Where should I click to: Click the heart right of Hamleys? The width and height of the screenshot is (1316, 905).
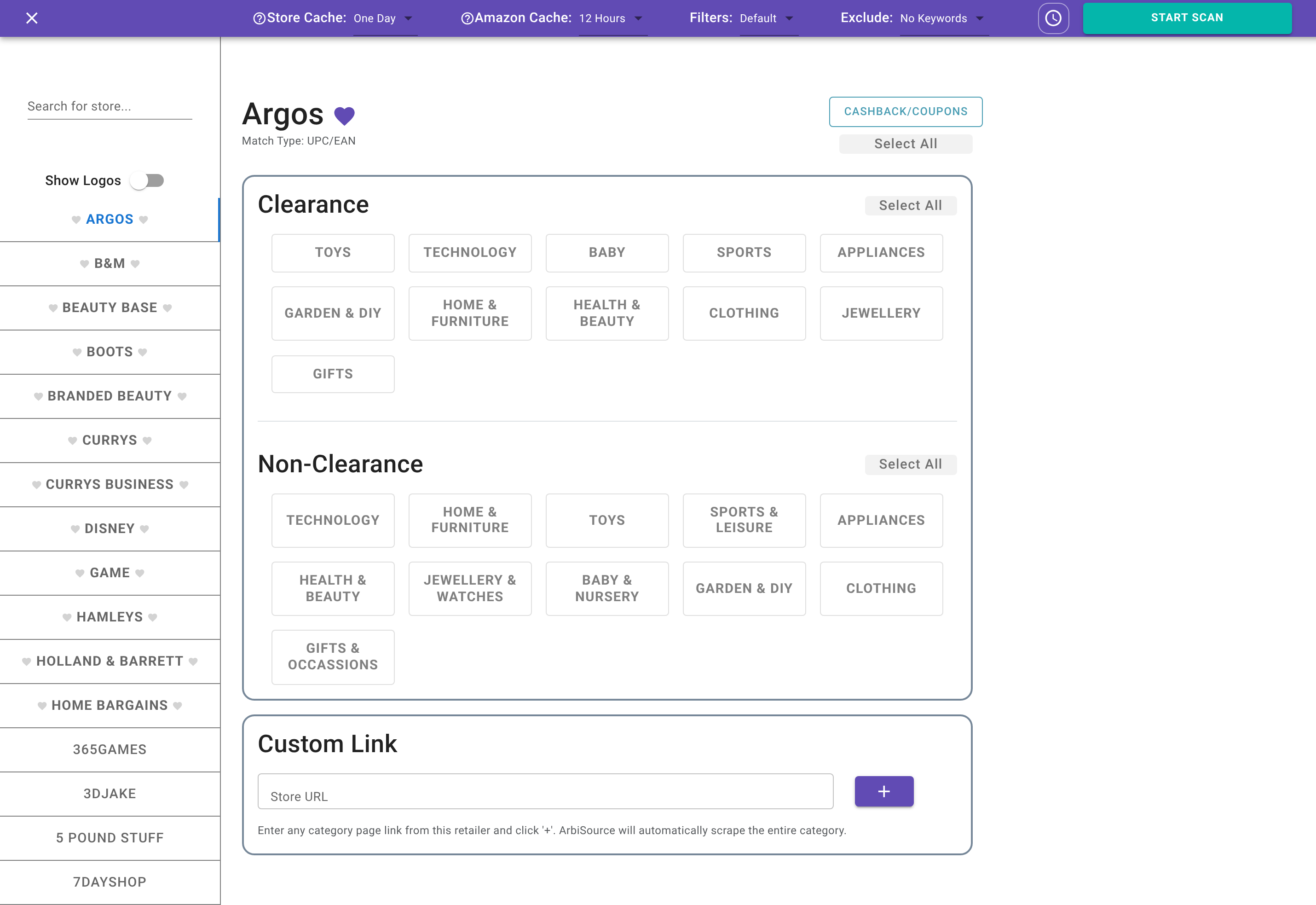point(152,617)
